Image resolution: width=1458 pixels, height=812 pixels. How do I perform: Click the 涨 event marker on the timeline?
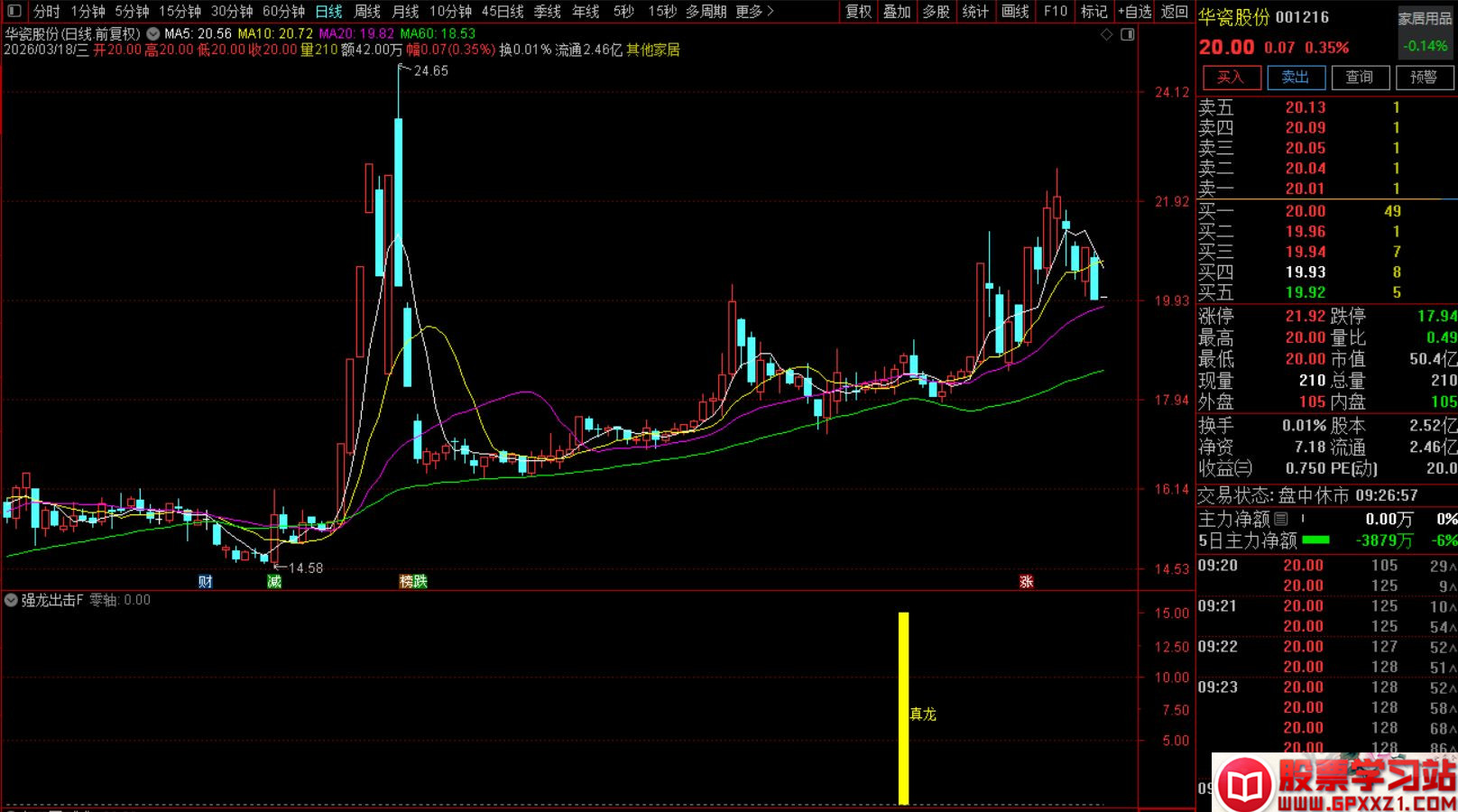pos(1026,582)
